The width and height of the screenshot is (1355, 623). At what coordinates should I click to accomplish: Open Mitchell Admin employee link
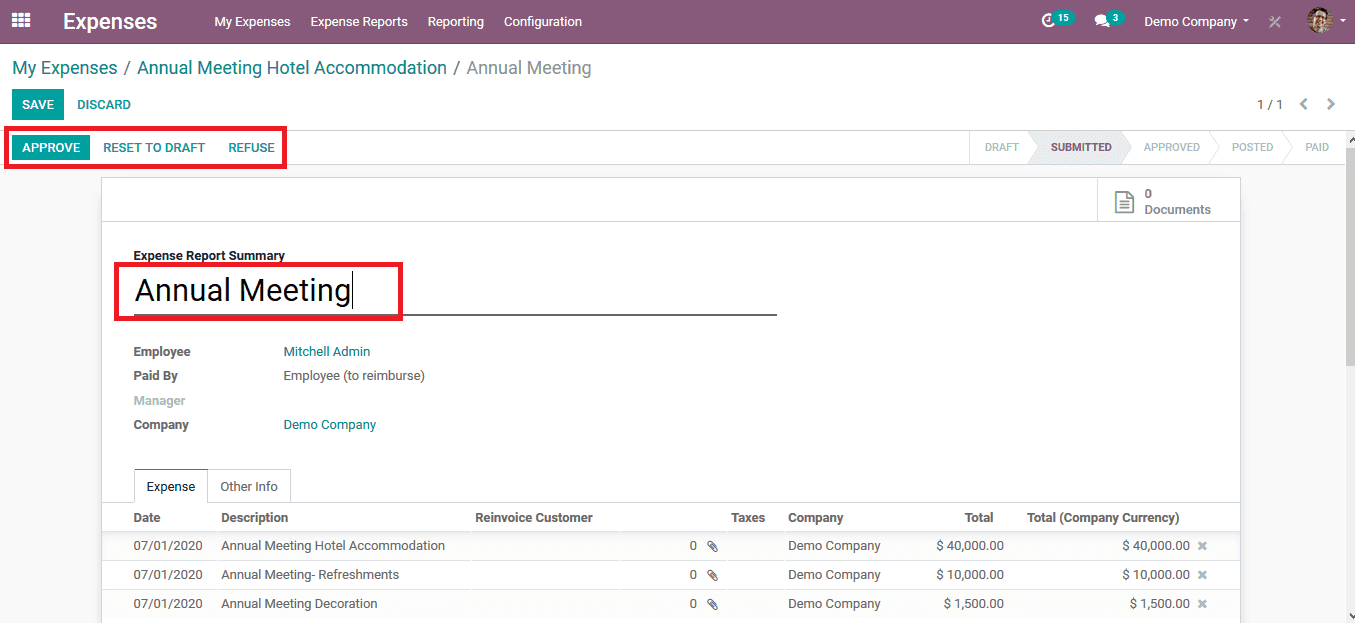coord(327,352)
